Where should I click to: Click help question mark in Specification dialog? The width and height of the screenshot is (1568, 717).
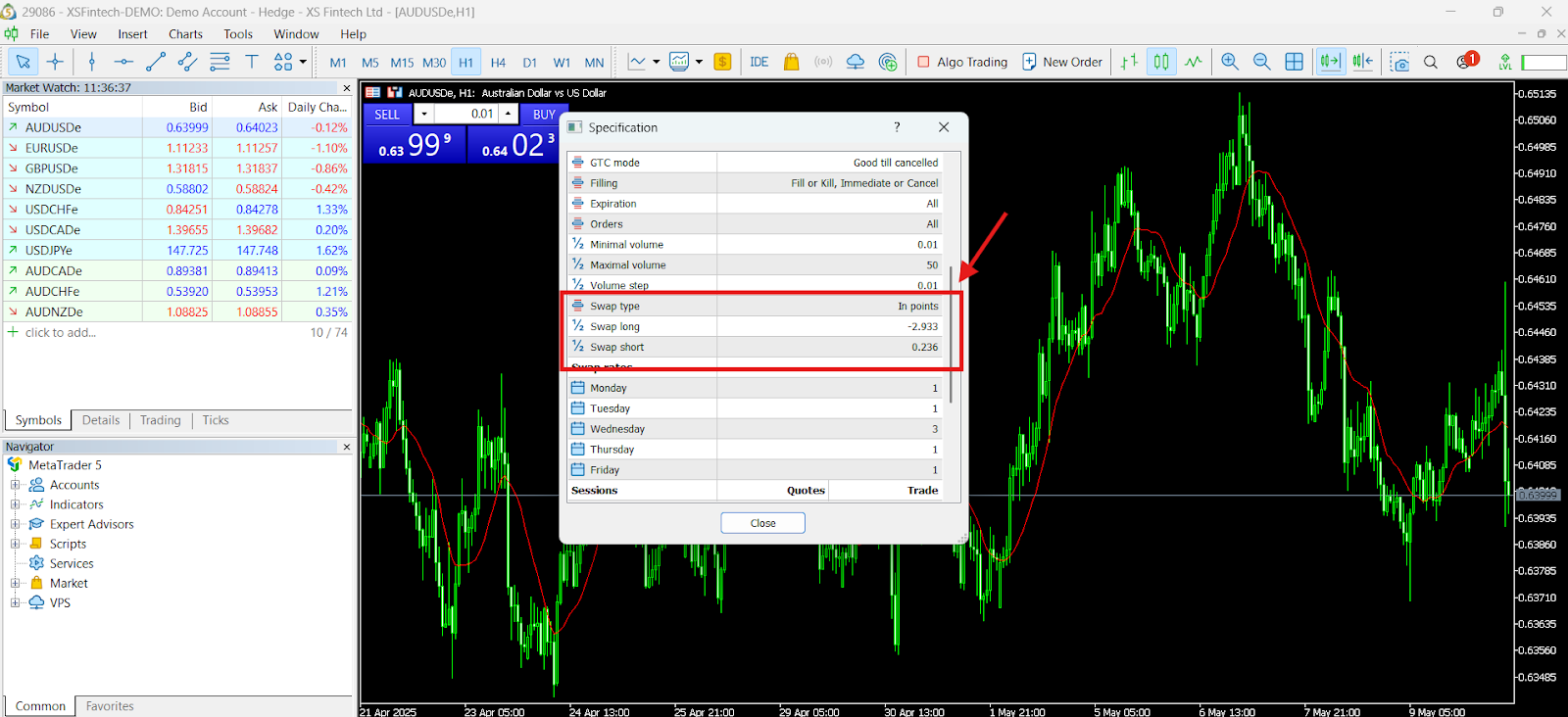tap(897, 127)
